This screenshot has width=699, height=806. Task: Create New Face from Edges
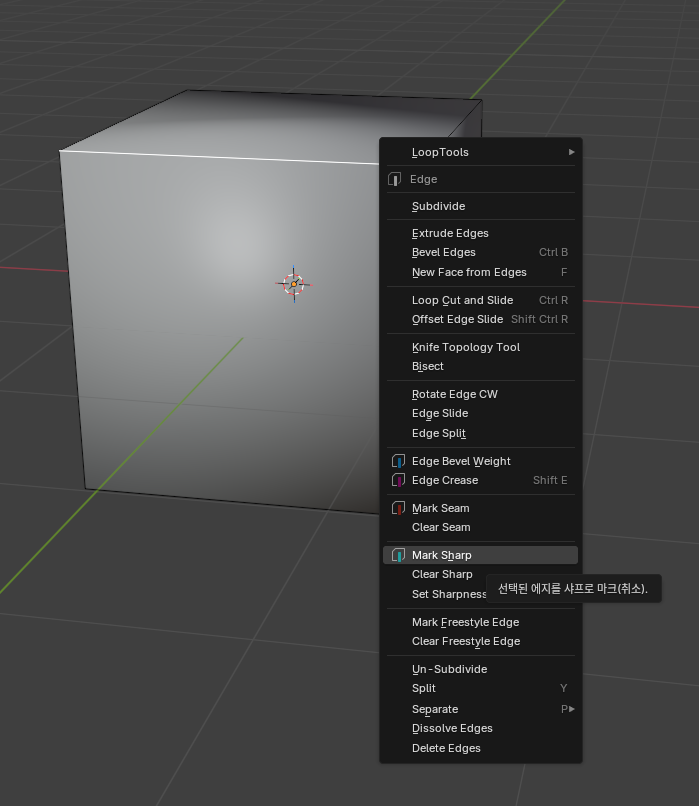[x=469, y=272]
